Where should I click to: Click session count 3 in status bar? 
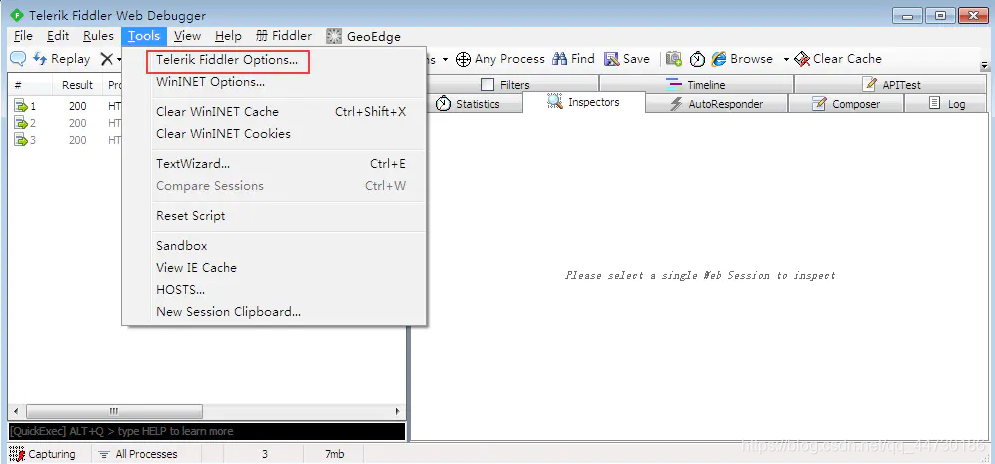click(x=265, y=454)
